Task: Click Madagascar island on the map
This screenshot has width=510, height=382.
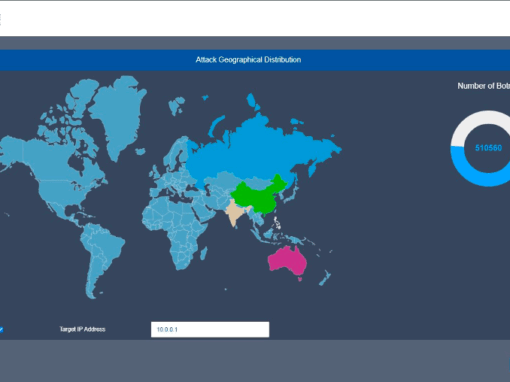Action: 203,253
